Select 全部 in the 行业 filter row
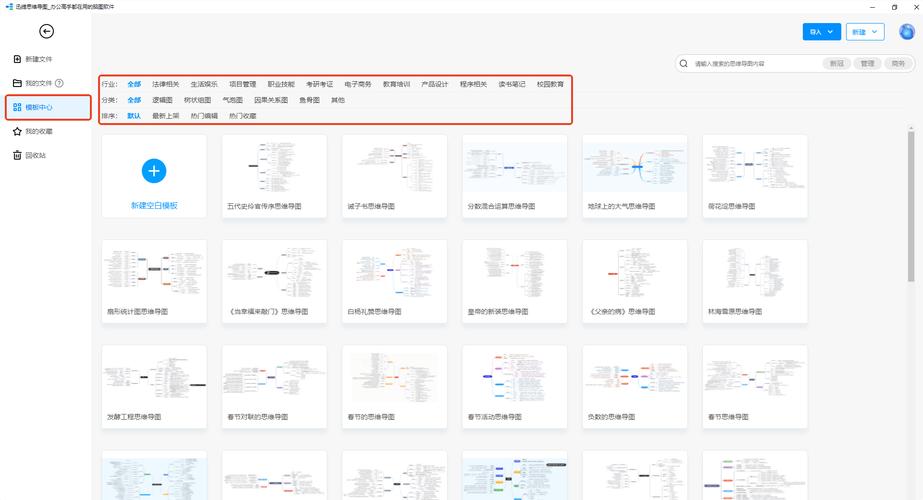The width and height of the screenshot is (923, 500). [134, 84]
